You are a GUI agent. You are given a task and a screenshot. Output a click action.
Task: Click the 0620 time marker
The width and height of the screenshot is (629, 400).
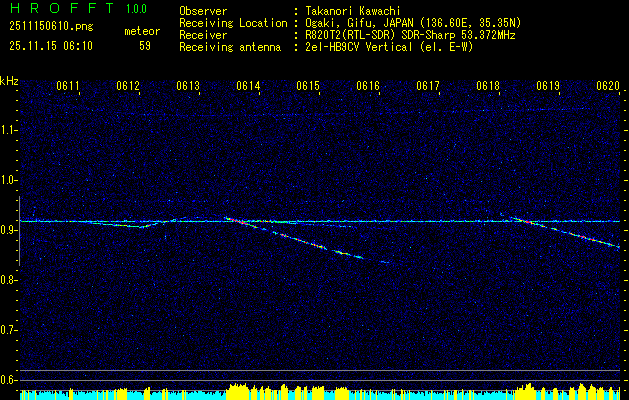point(609,85)
